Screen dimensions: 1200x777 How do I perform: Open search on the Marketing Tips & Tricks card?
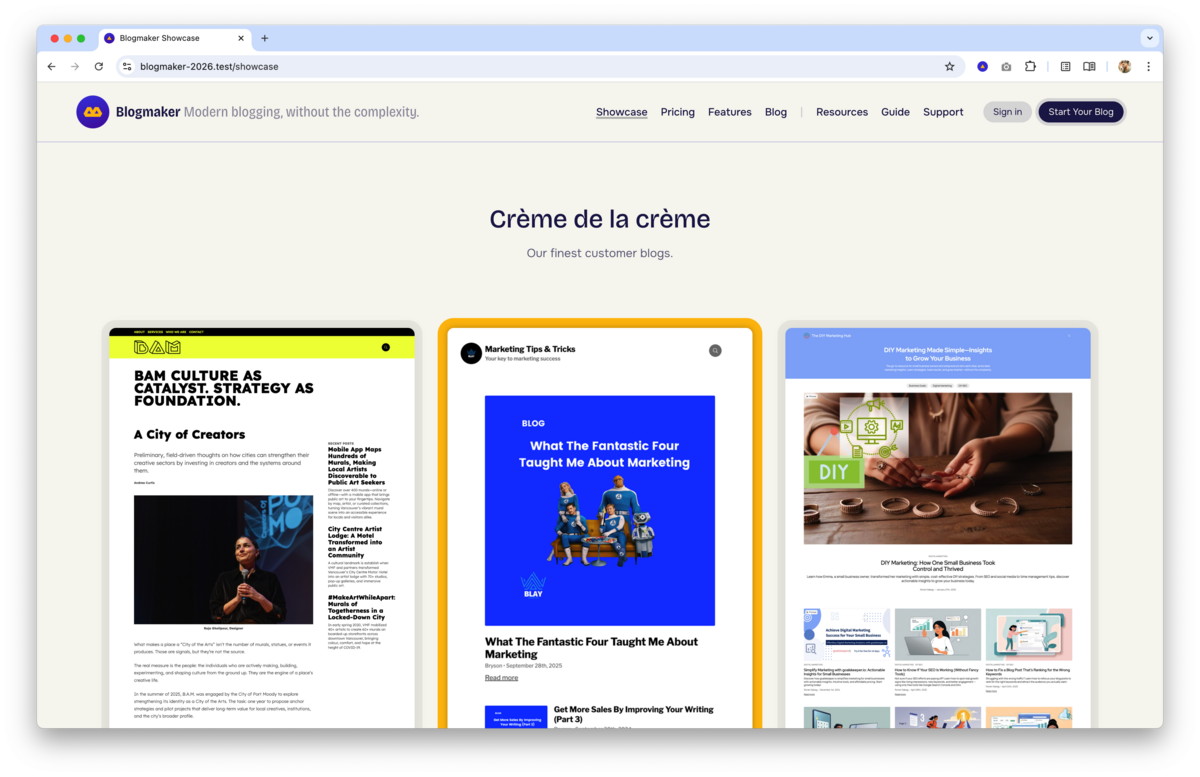point(714,351)
